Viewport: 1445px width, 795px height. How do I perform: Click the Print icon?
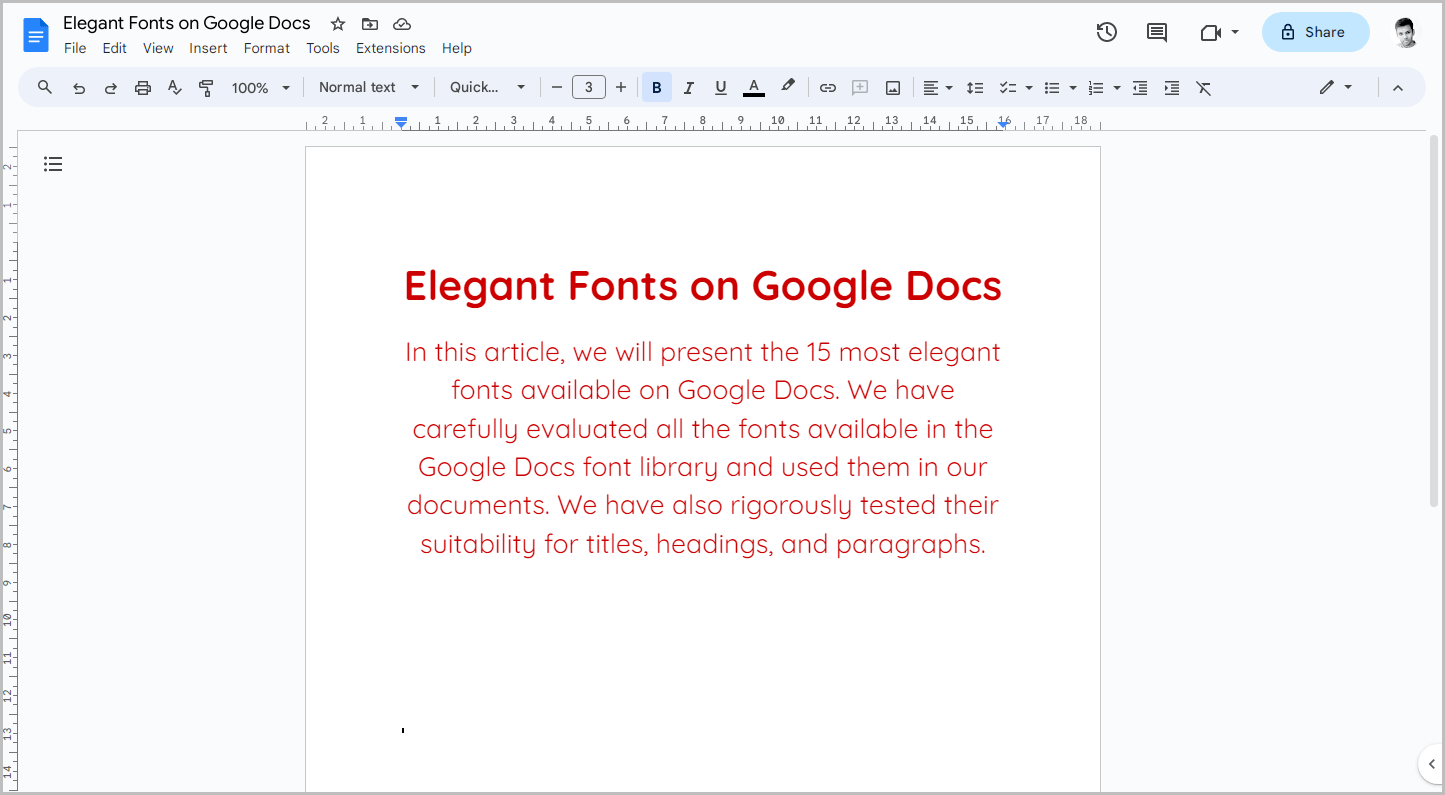[142, 87]
